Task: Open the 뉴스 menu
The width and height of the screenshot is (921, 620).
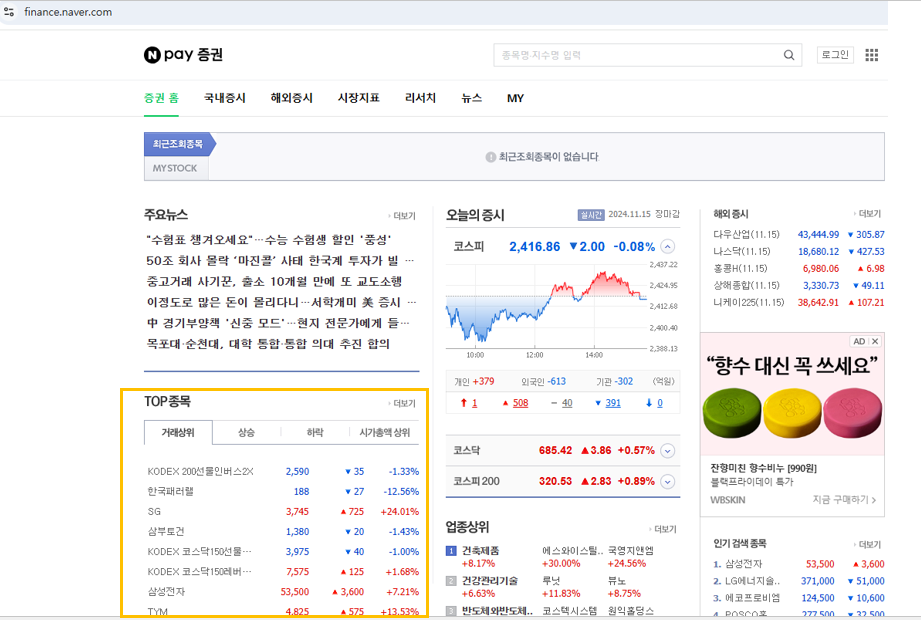Action: [472, 98]
